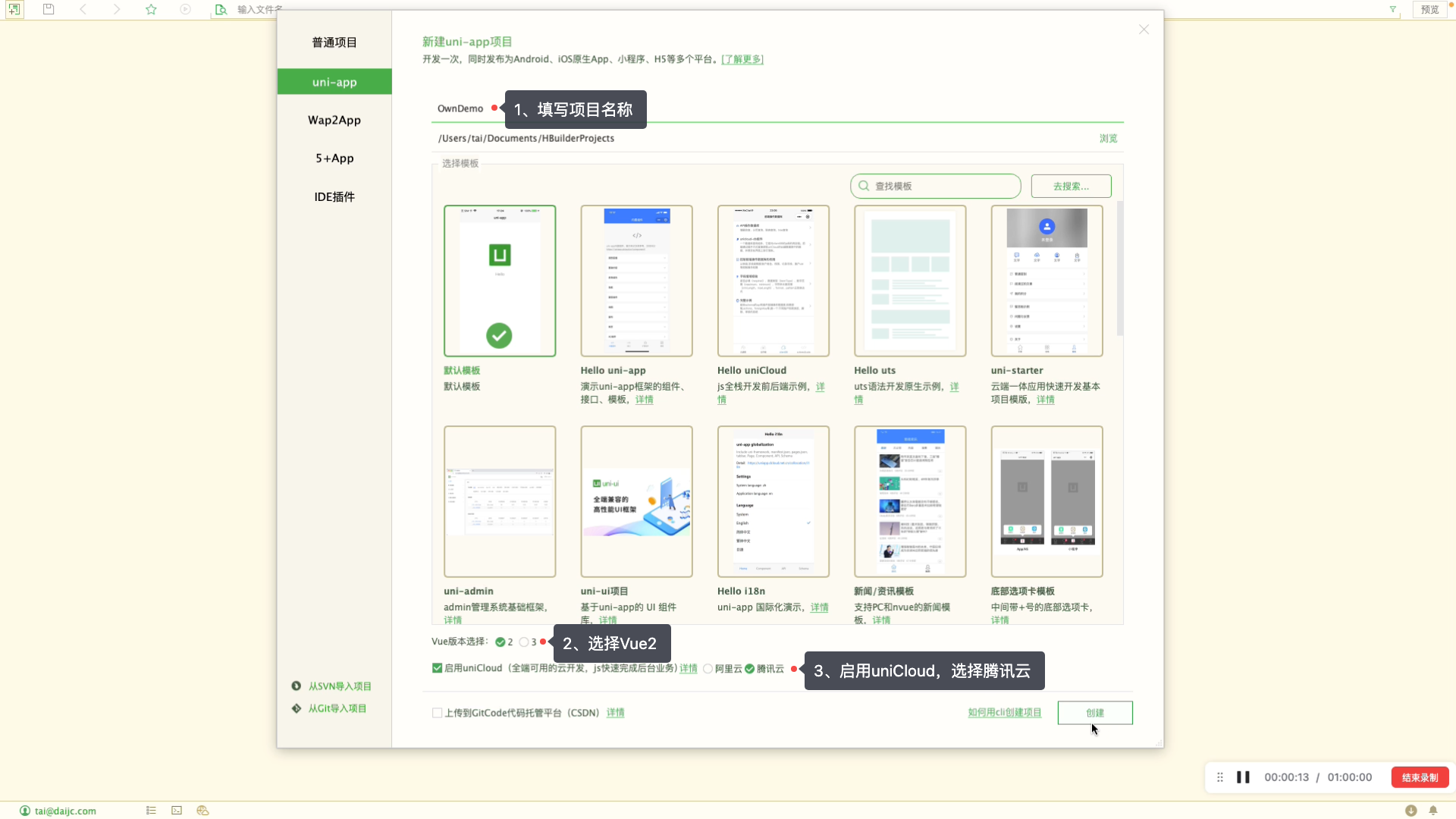Click the recording bar drag handle icon
1456x819 pixels.
(1219, 777)
